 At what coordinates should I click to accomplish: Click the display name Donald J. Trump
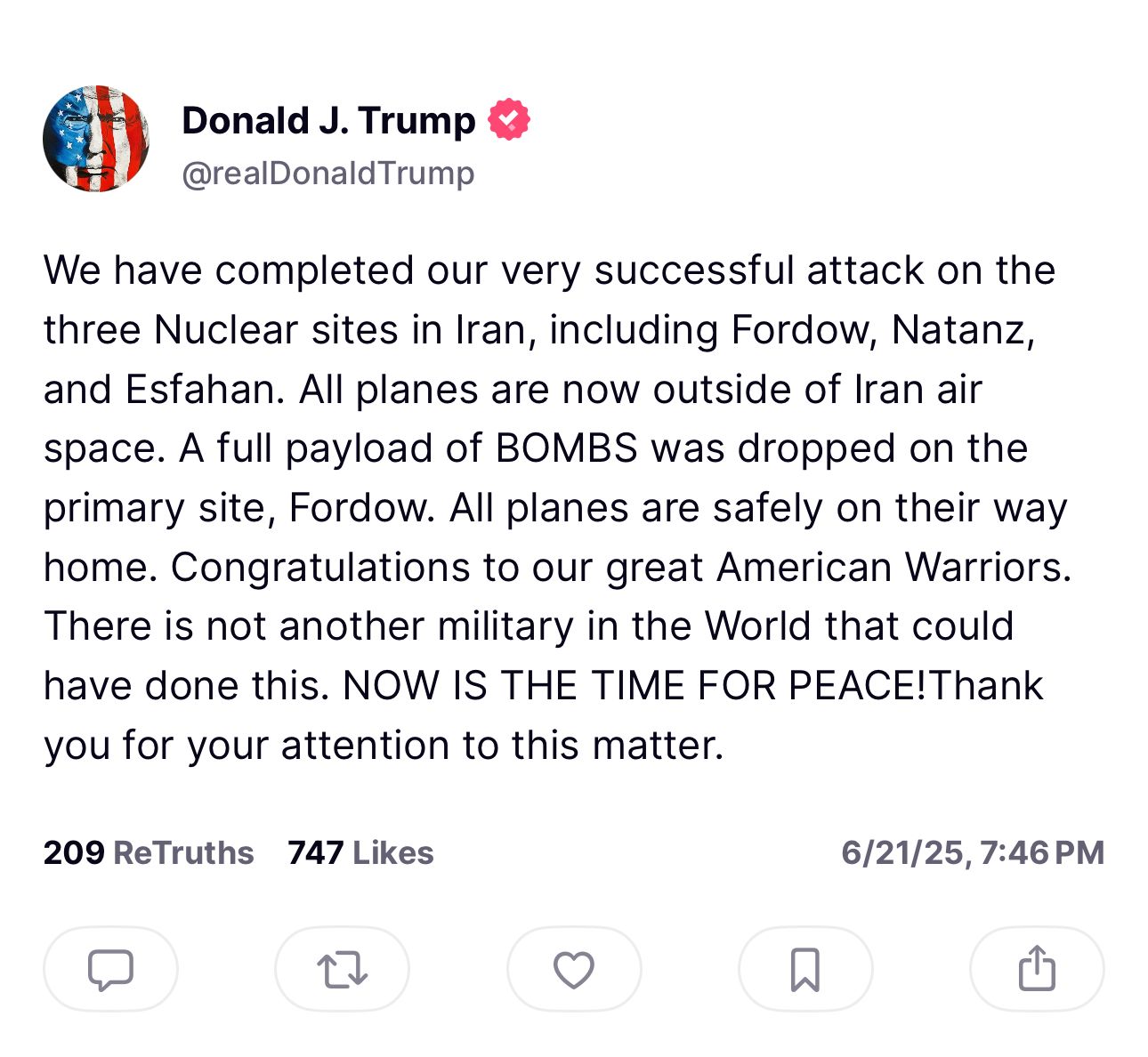328,120
